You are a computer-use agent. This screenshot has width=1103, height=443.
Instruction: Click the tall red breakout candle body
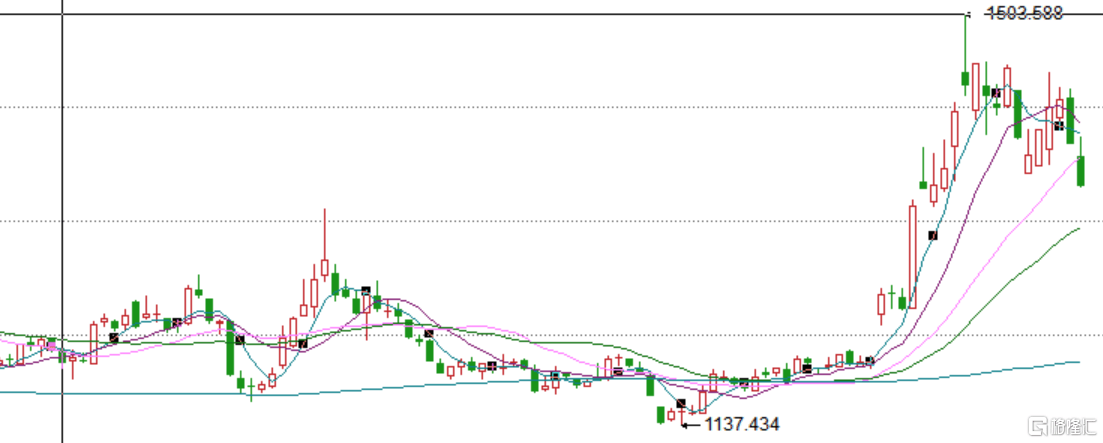tap(912, 255)
